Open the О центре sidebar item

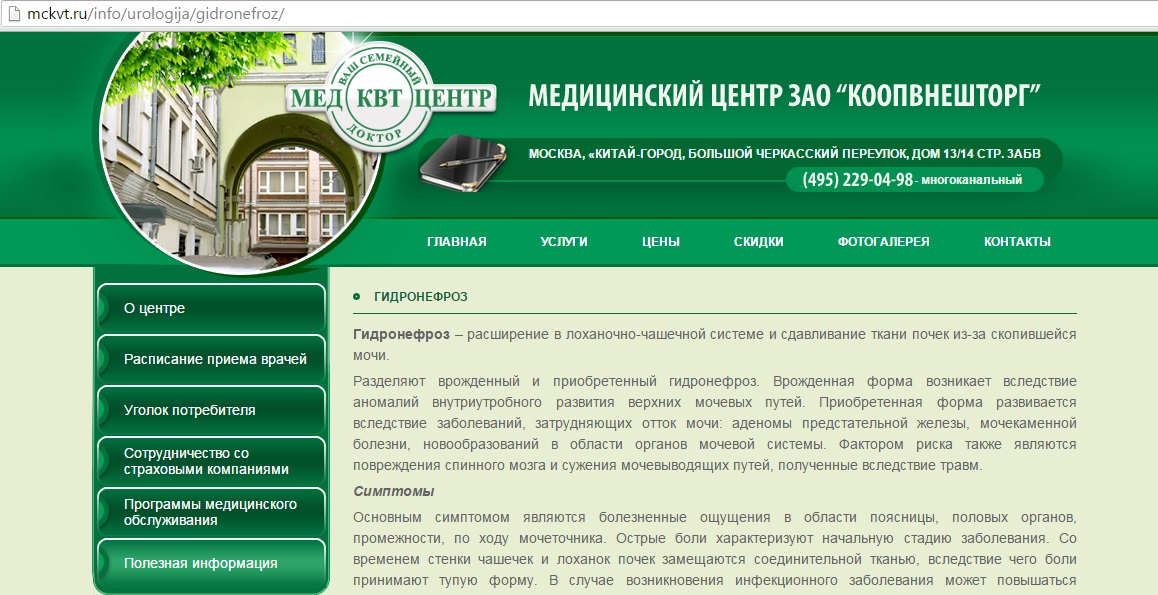pyautogui.click(x=211, y=308)
